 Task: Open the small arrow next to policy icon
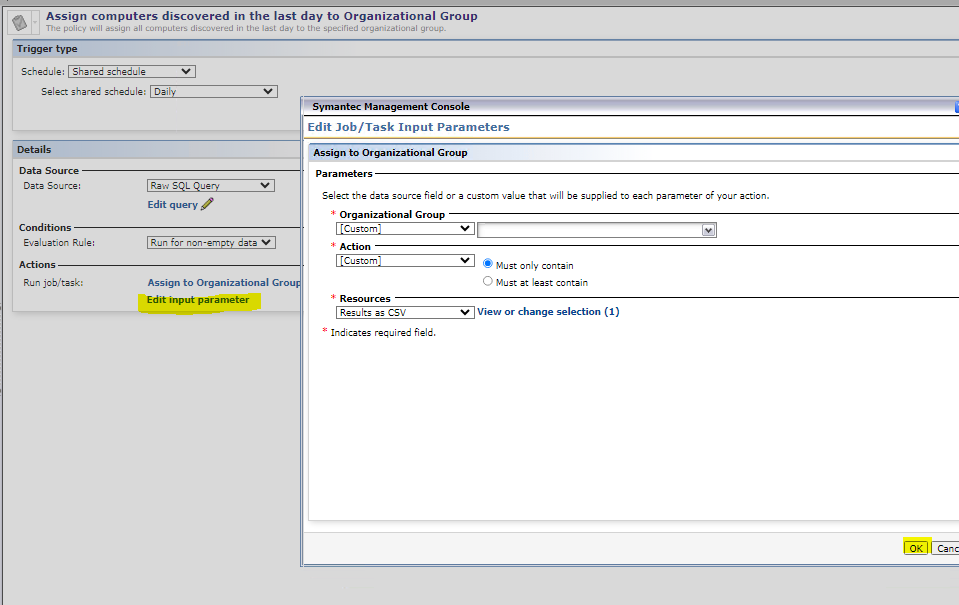(x=36, y=22)
